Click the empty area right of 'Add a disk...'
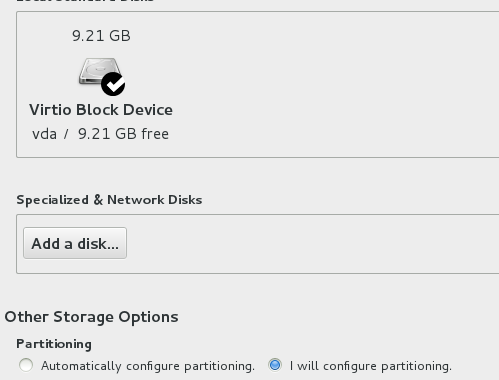Viewport: 499px width, 380px height. click(x=313, y=244)
